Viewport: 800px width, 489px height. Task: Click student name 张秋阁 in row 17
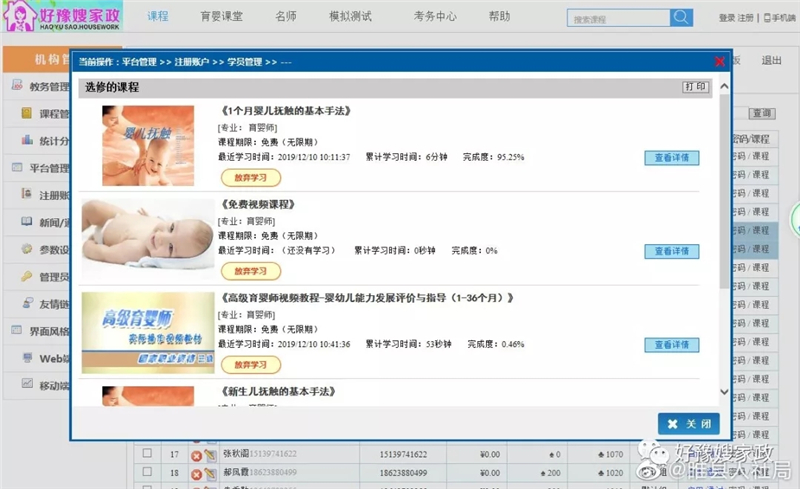pyautogui.click(x=236, y=453)
